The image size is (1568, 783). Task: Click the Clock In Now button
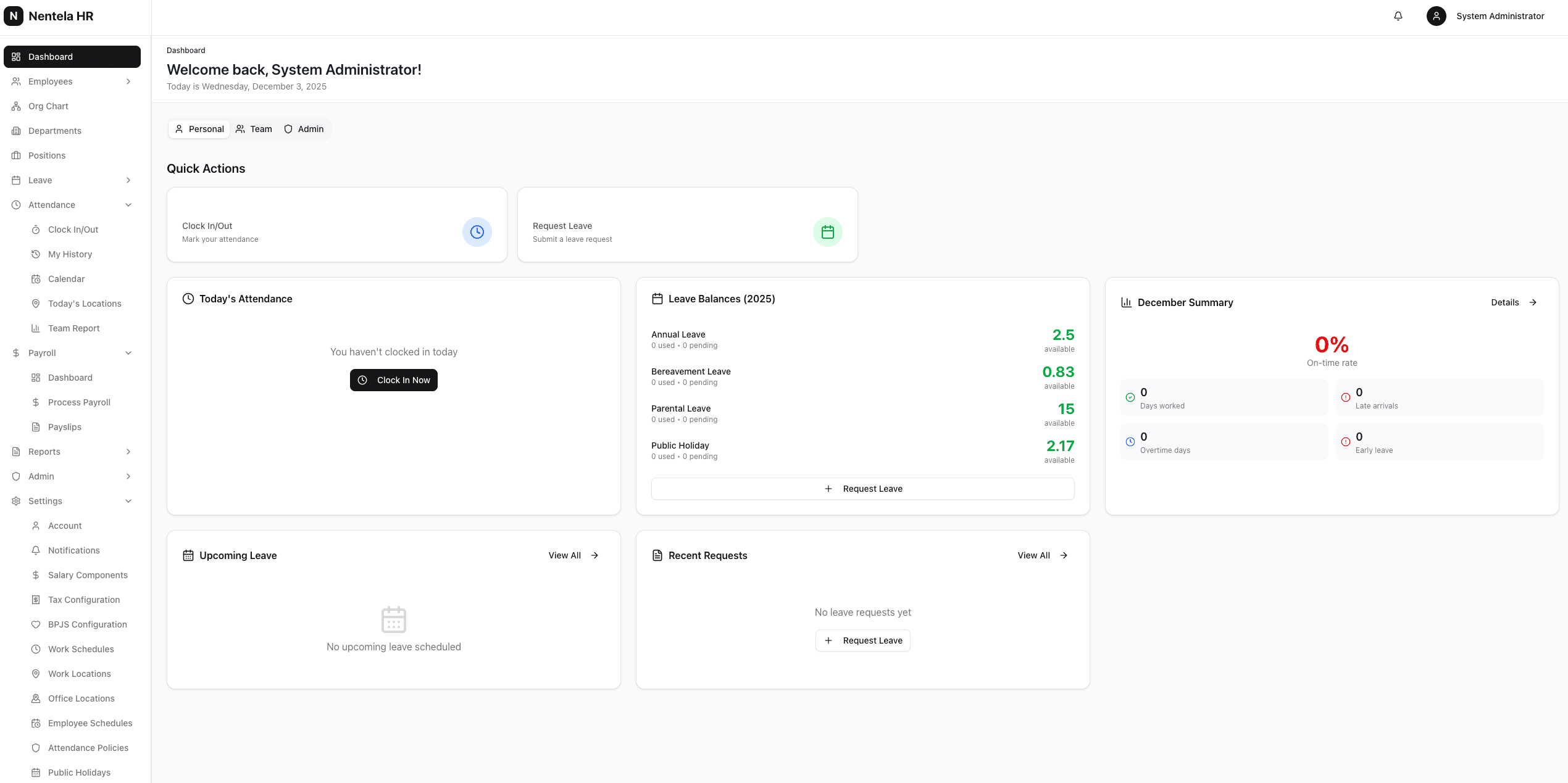tap(393, 379)
